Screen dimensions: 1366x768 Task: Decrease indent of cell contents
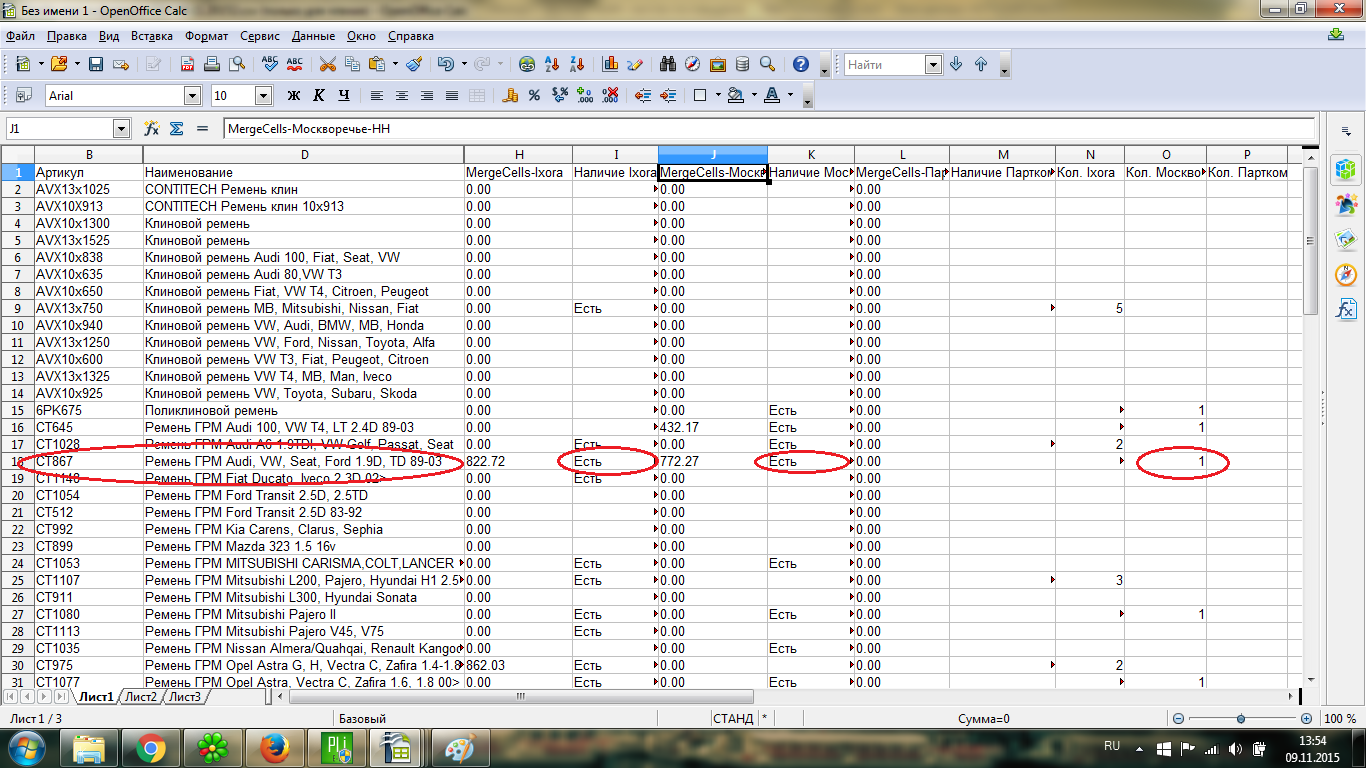pos(643,95)
